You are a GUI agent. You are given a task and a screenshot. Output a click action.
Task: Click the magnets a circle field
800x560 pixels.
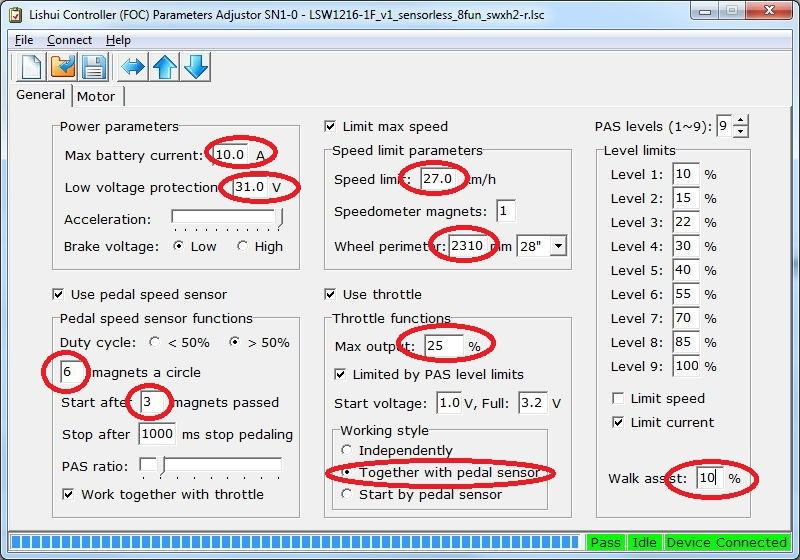point(71,372)
